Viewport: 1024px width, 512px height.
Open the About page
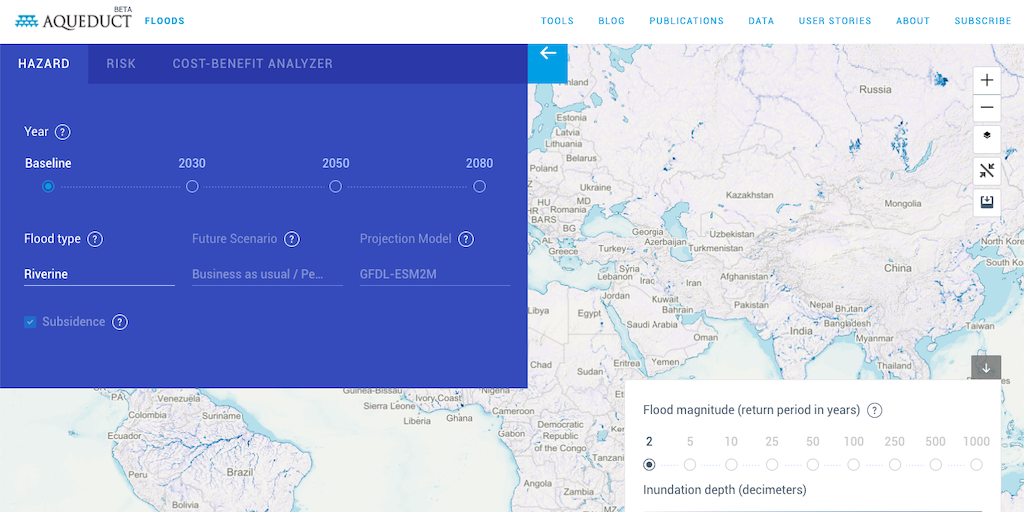[x=912, y=21]
